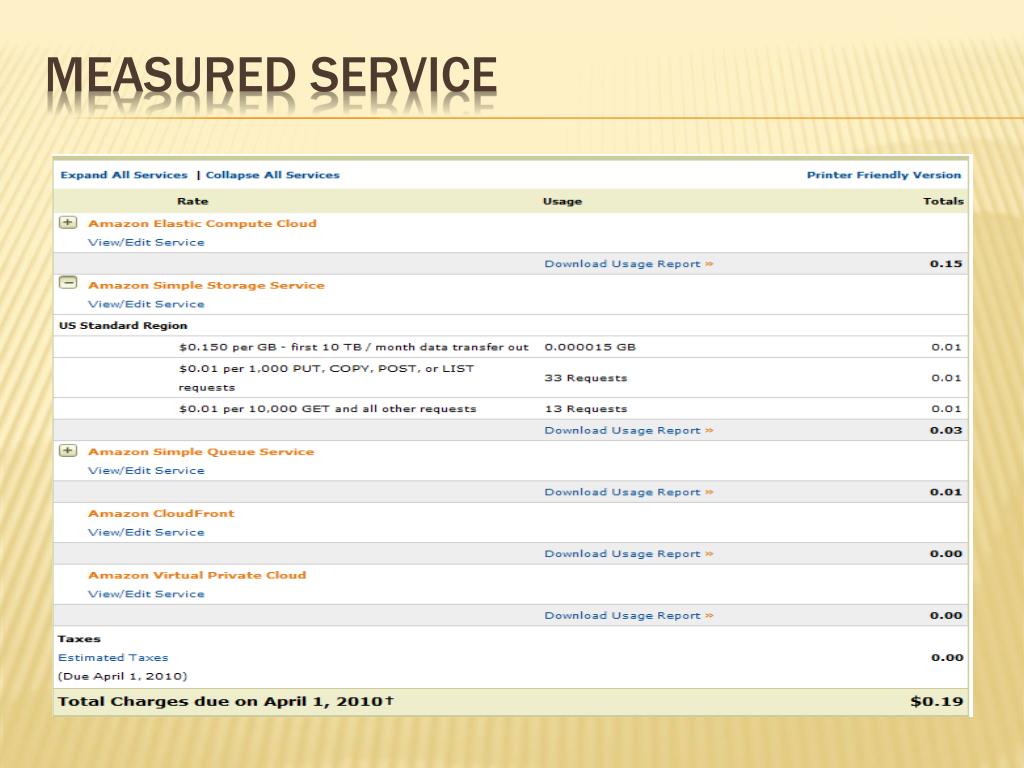Viewport: 1024px width, 768px height.
Task: Download Usage Report below Amazon CloudFront
Action: (629, 554)
